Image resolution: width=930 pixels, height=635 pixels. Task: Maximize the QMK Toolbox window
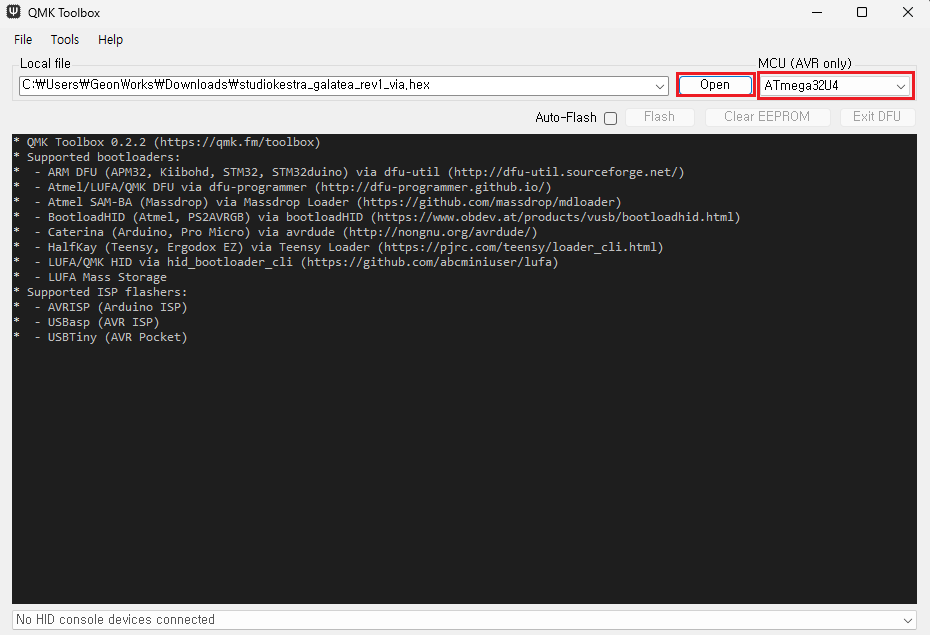tap(862, 12)
